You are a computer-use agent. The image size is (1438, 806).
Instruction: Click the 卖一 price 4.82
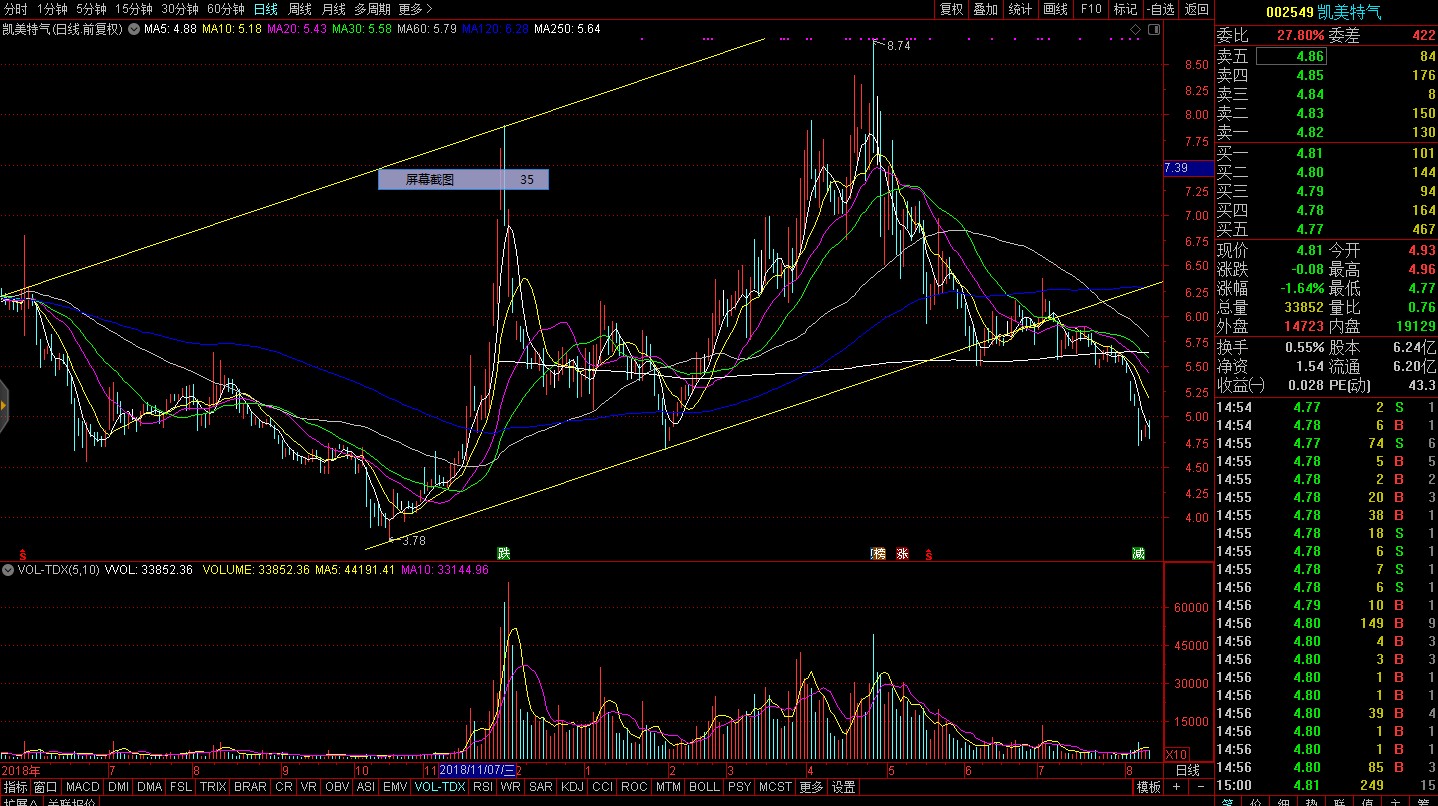coord(1310,132)
